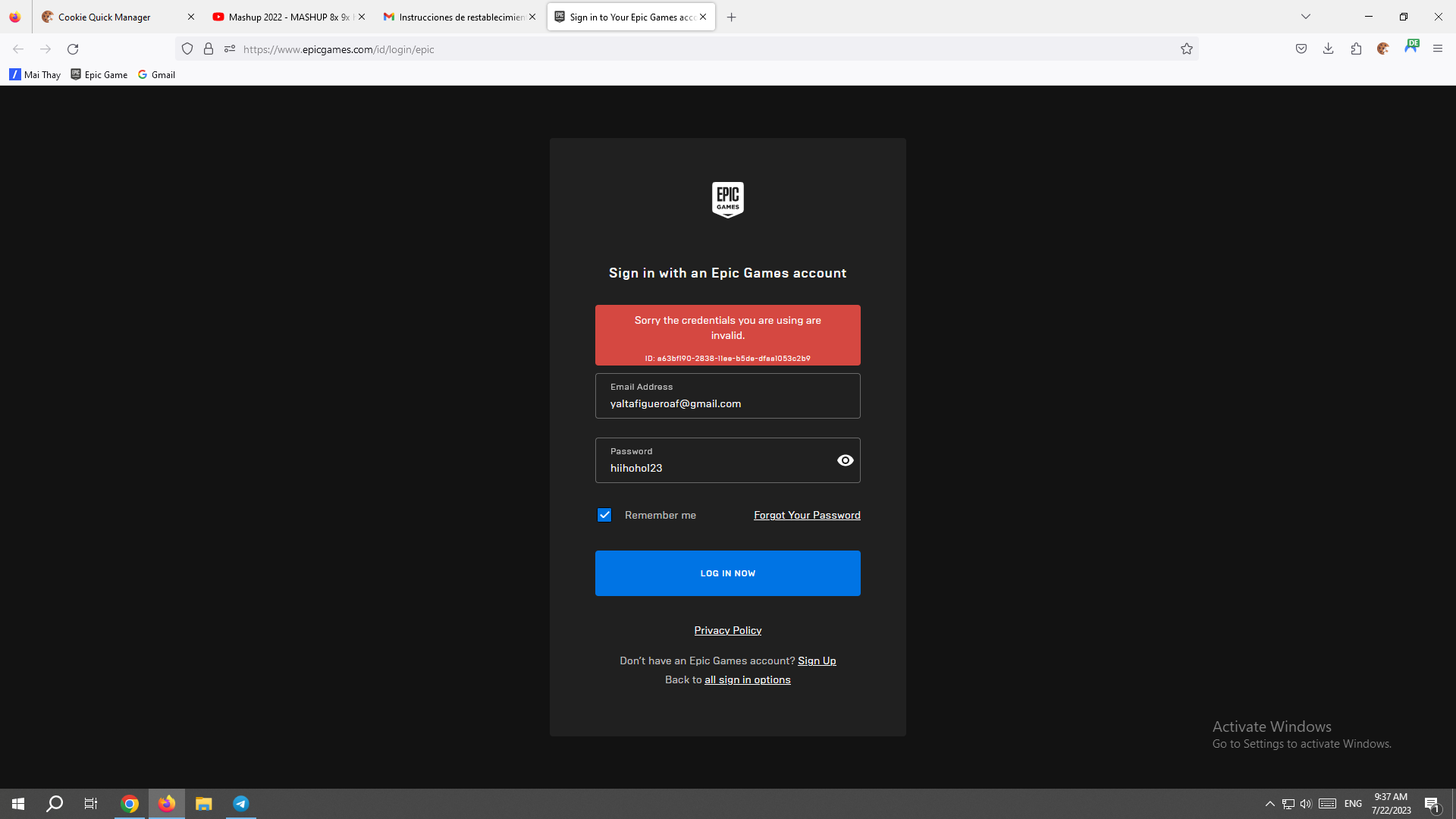Switch to the Cookie Quick Manager tab
This screenshot has height=819, width=1456.
tap(118, 17)
